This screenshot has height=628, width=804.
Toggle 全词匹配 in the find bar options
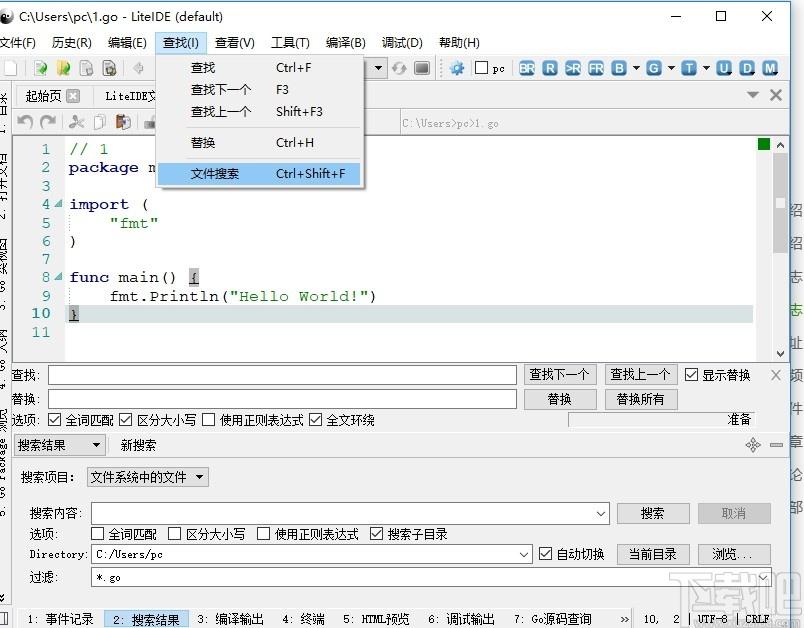click(x=54, y=420)
